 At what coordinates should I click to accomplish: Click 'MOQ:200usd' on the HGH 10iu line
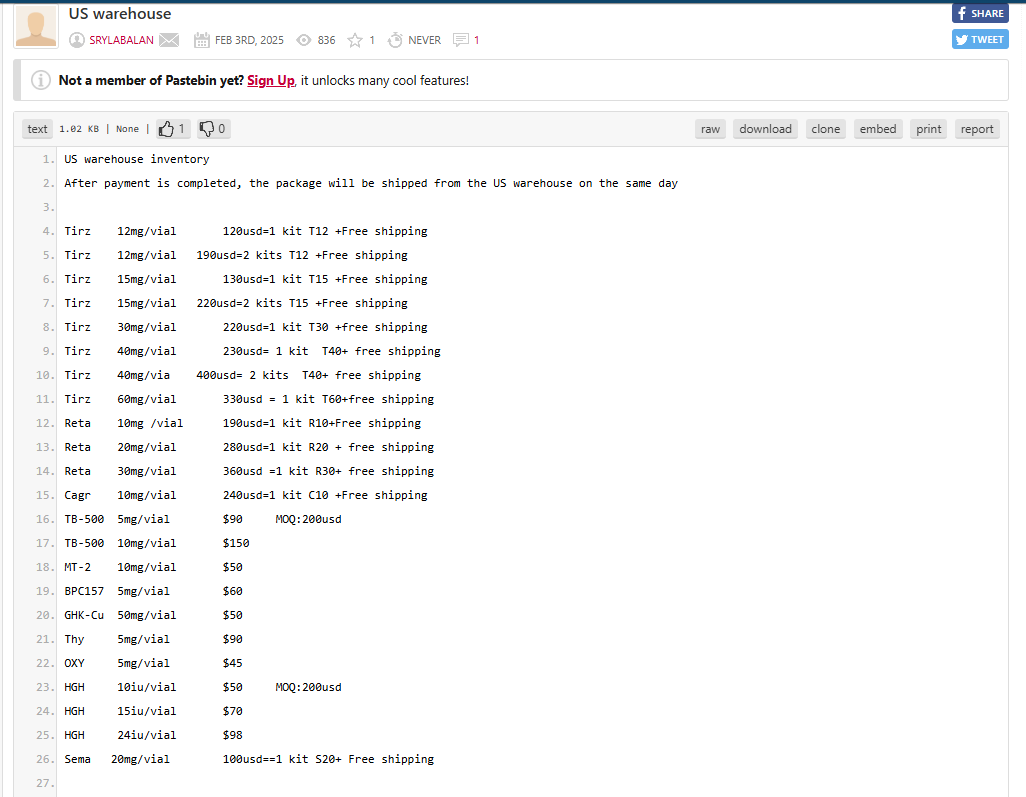coord(308,687)
